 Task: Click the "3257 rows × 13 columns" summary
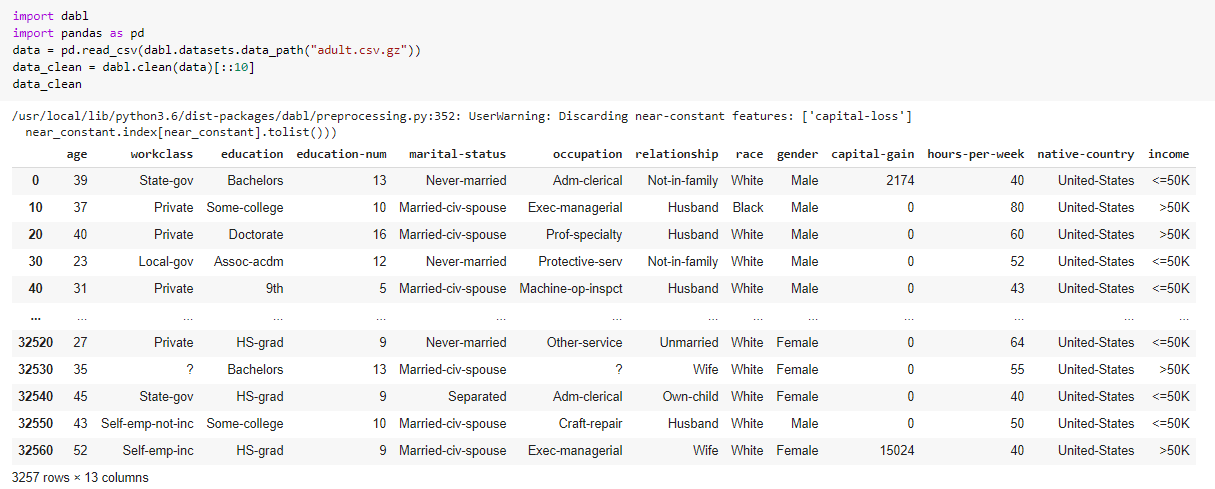[x=81, y=478]
